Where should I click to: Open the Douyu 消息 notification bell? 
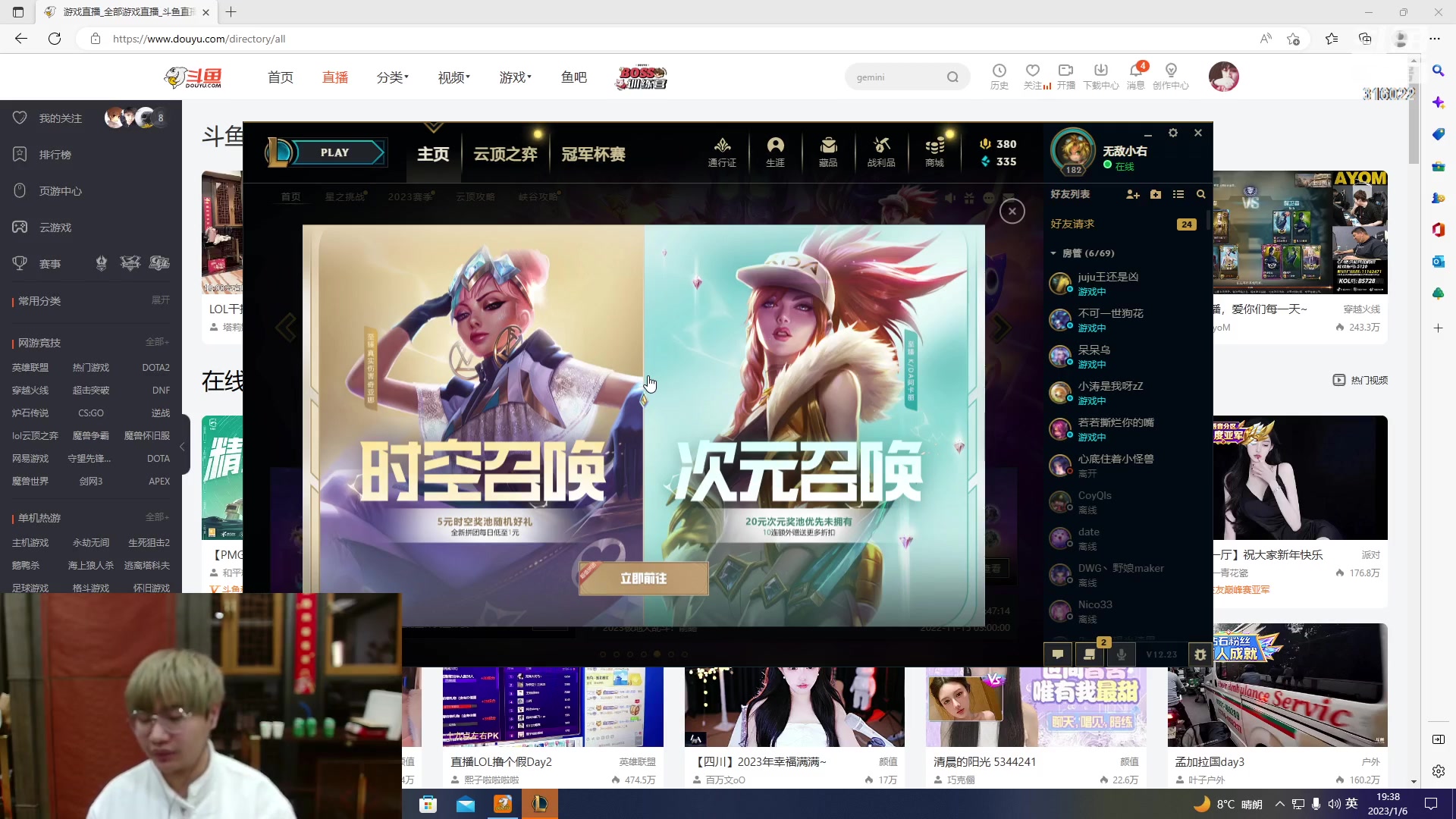point(1136,77)
